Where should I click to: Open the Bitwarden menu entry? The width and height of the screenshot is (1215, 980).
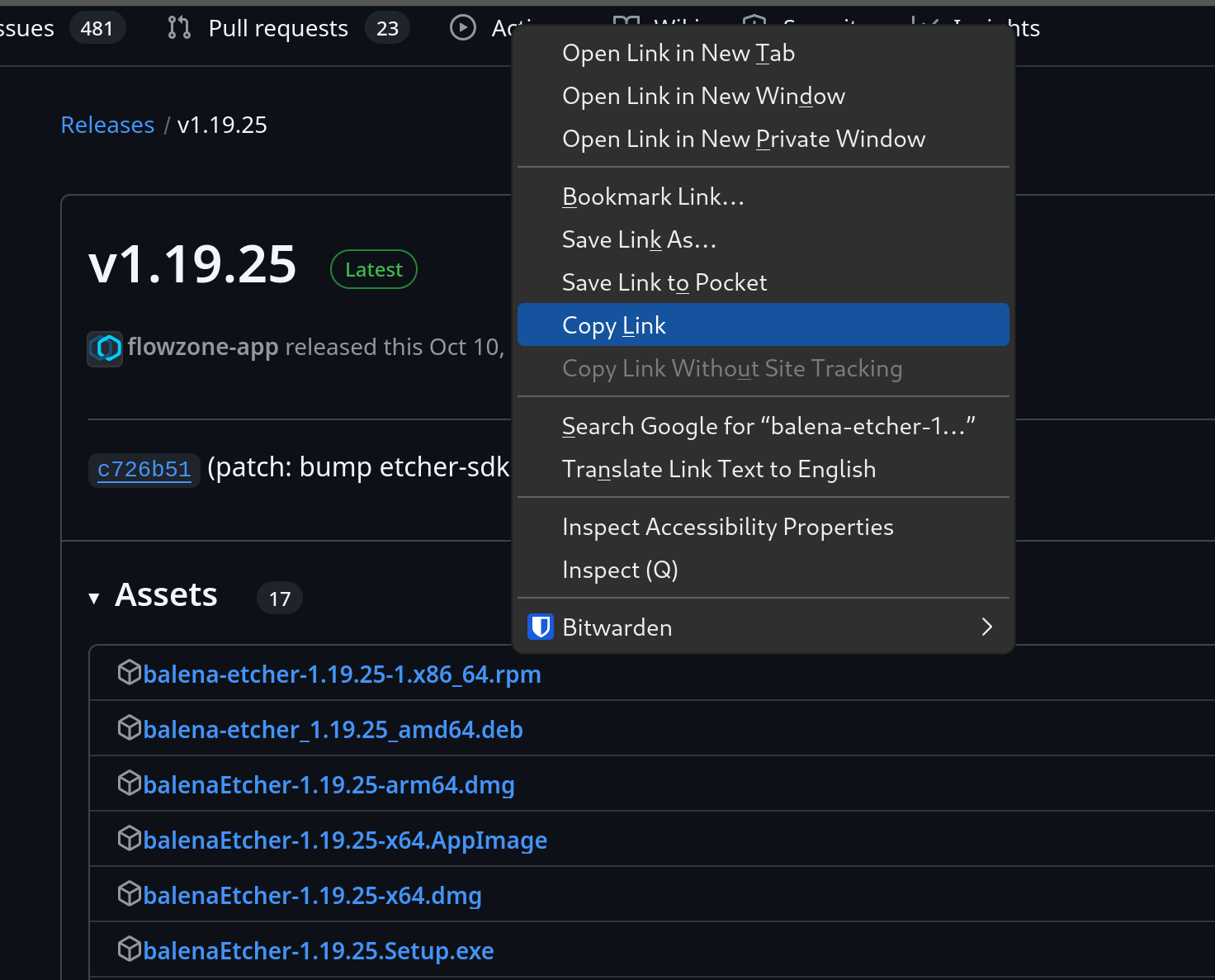[763, 627]
